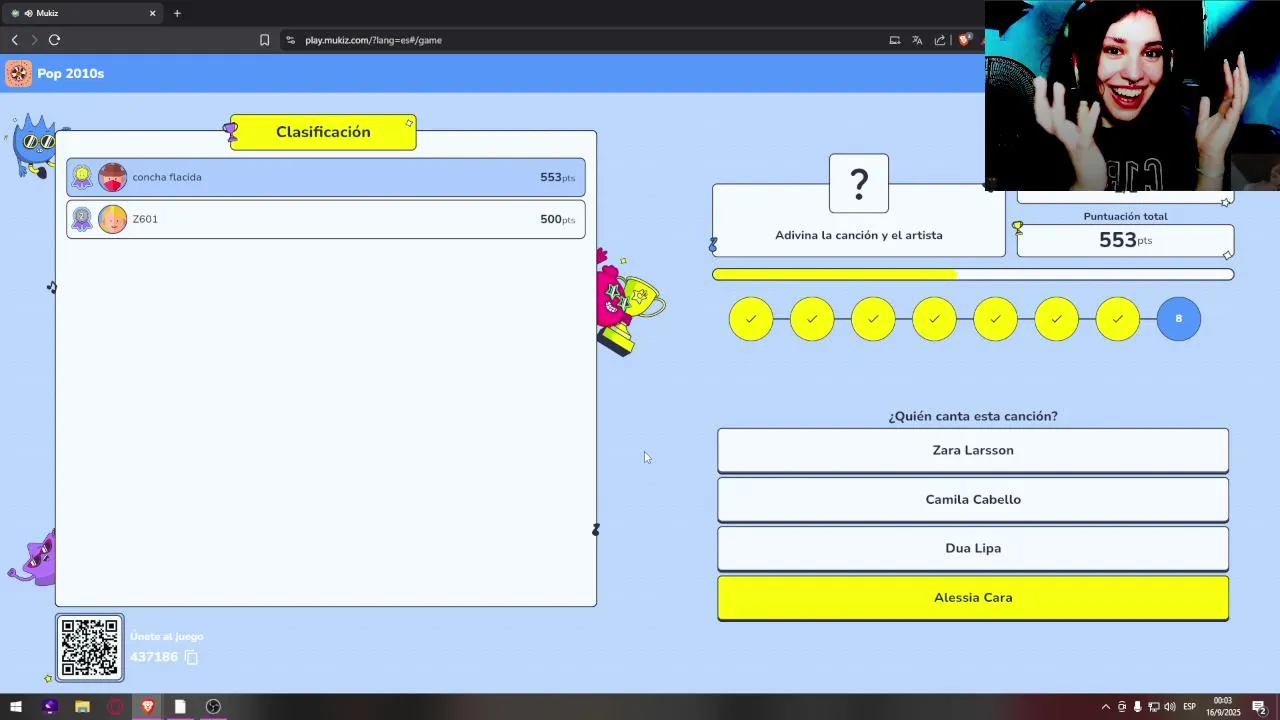Image resolution: width=1280 pixels, height=720 pixels.
Task: Click the blue round 8 circle
Action: point(1178,319)
